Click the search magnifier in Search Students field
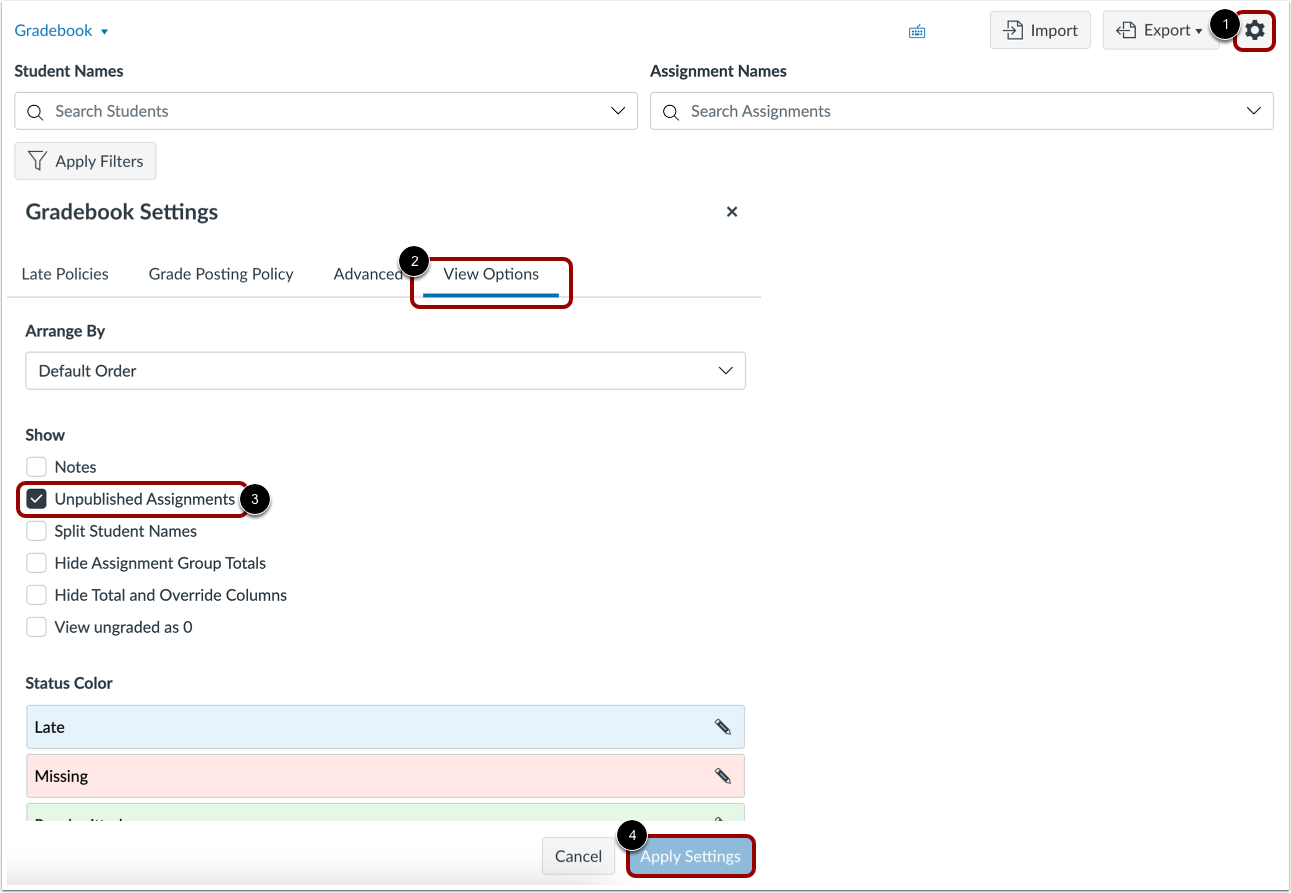The width and height of the screenshot is (1291, 893). [35, 111]
